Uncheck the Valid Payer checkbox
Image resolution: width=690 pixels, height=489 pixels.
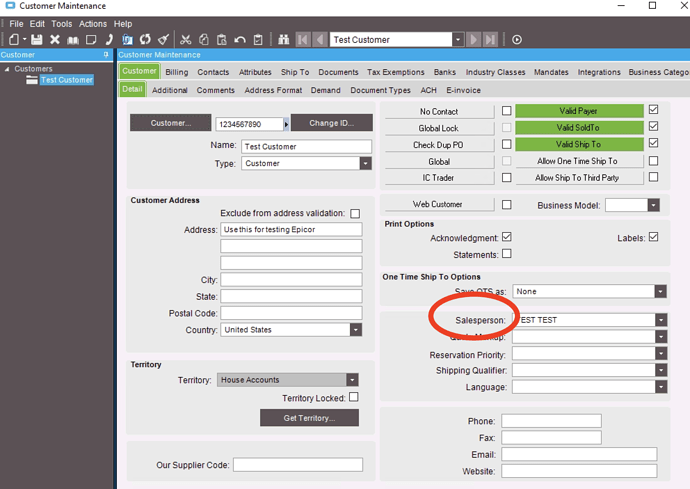coord(653,110)
